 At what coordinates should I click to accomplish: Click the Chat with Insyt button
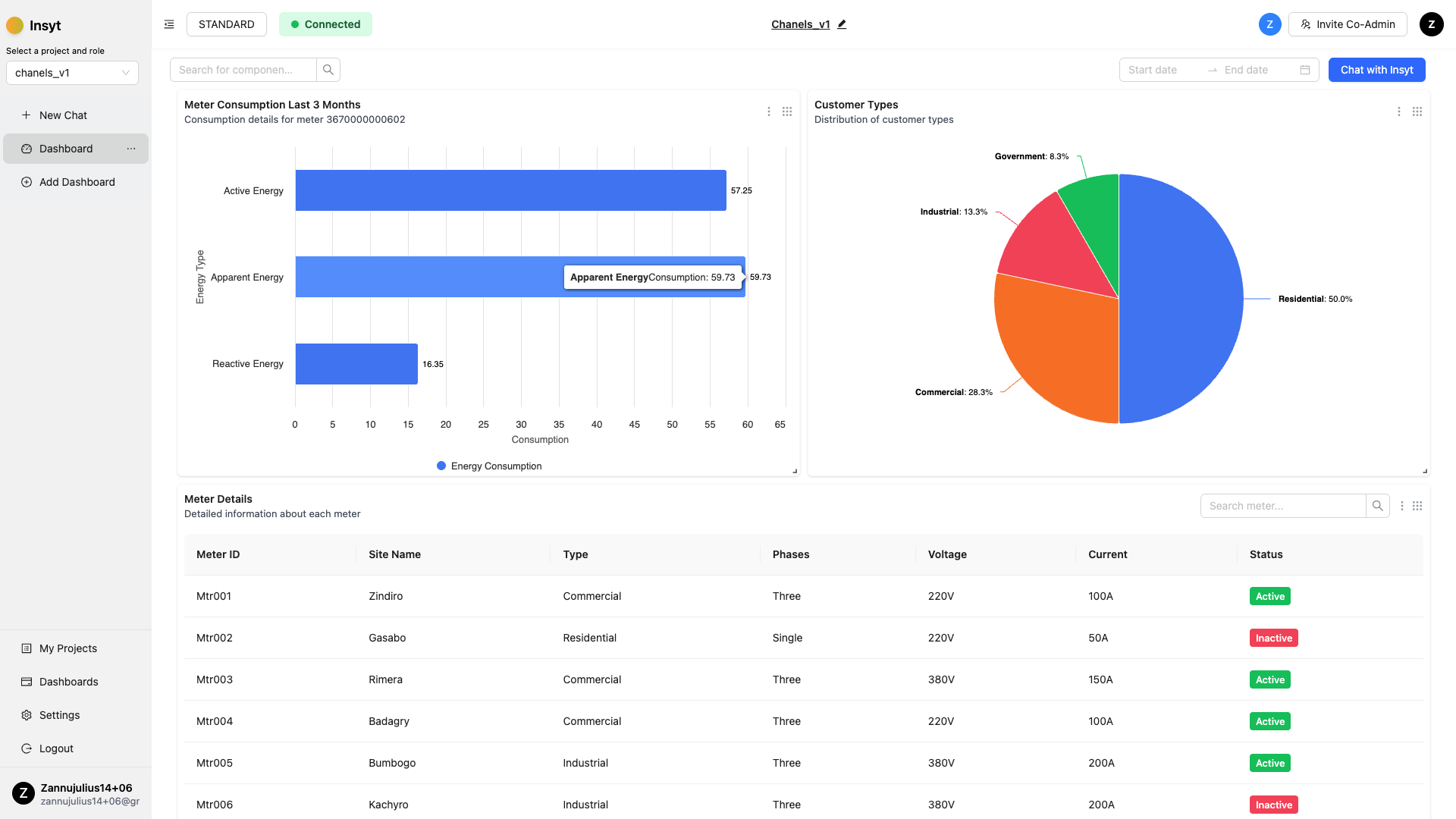click(x=1376, y=69)
